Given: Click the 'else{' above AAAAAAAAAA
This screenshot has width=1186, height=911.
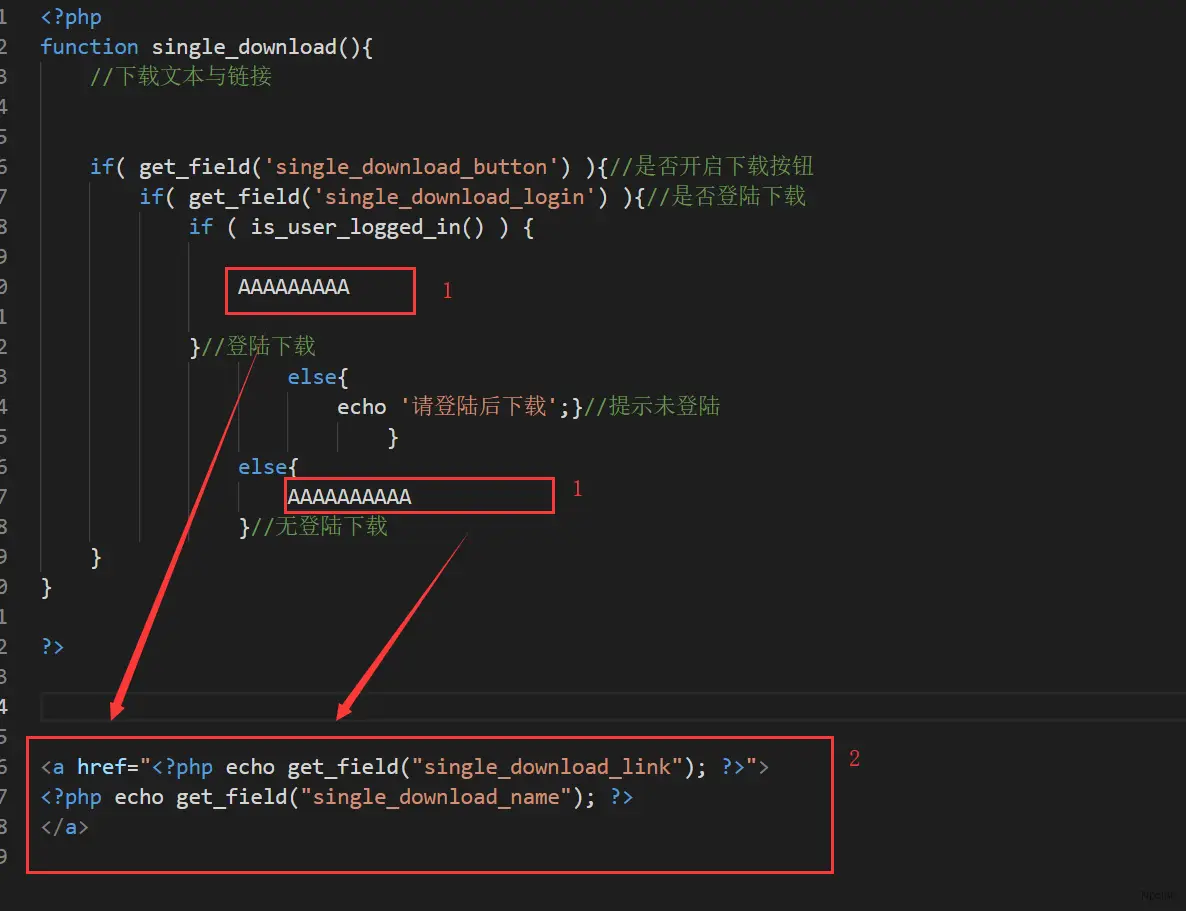Looking at the screenshot, I should 269,467.
